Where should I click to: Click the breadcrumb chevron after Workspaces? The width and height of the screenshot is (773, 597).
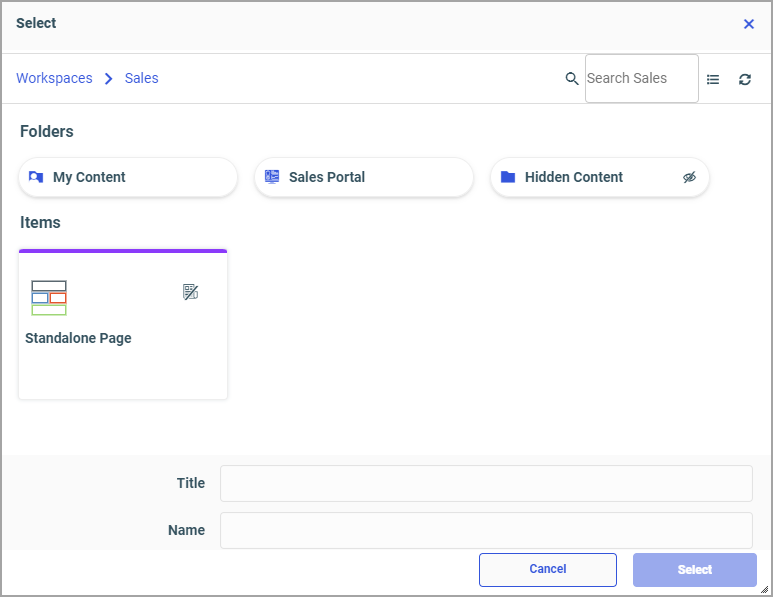pos(109,79)
